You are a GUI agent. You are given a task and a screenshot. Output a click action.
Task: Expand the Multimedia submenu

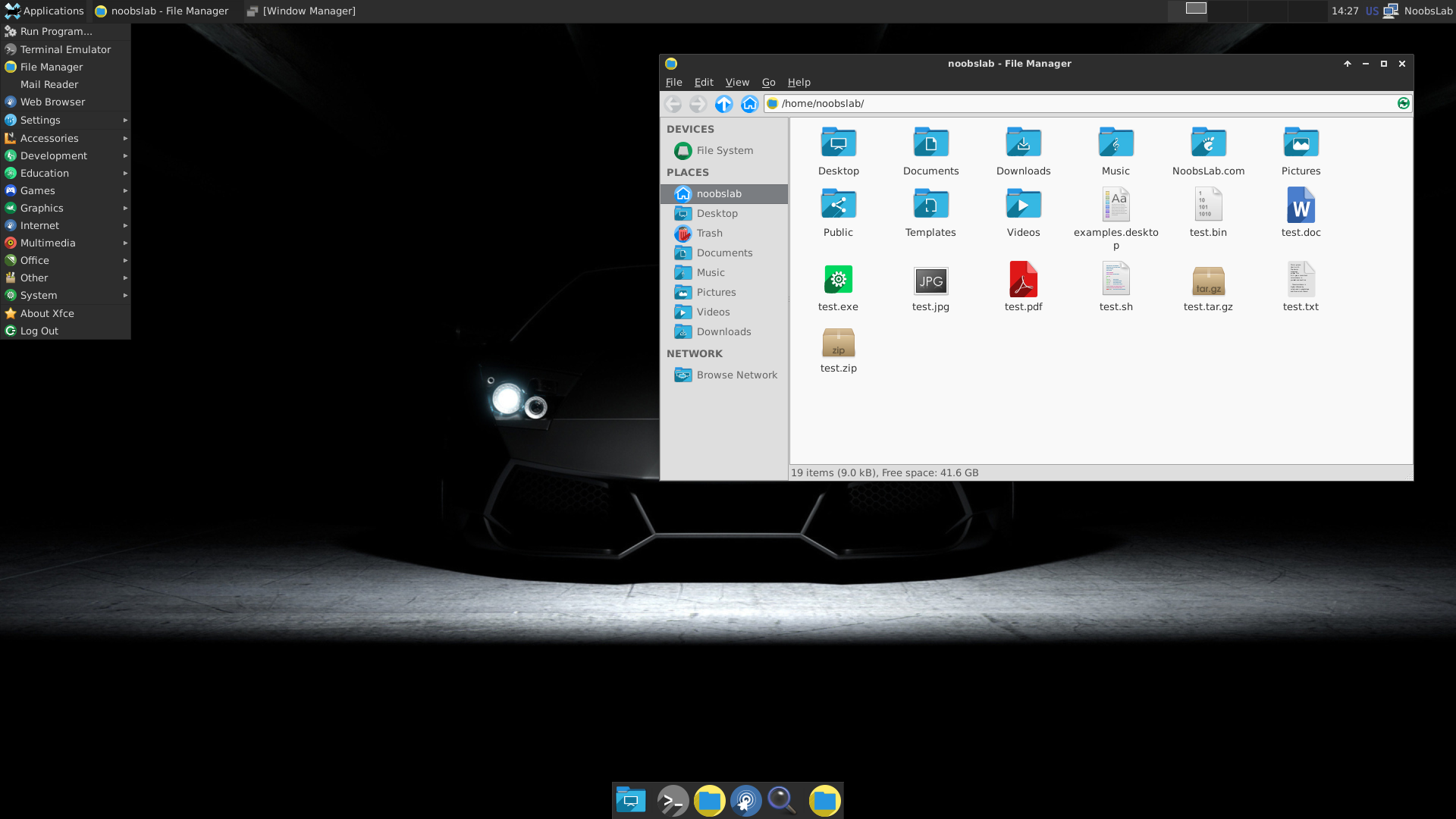65,243
